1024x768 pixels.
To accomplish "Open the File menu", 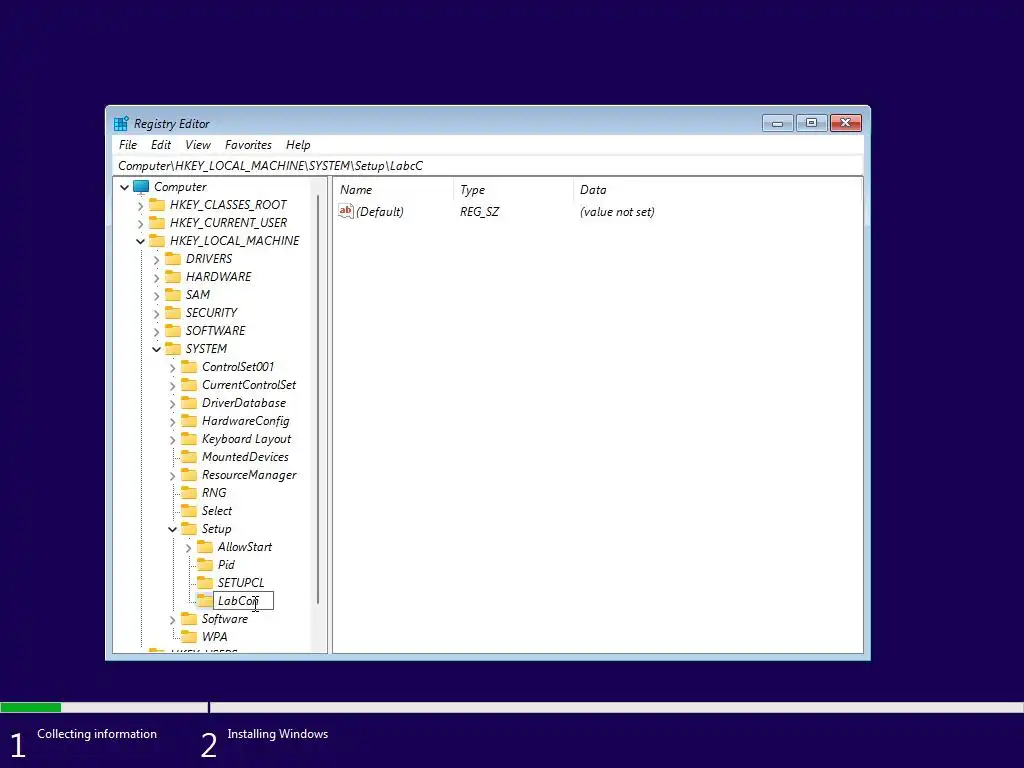I will click(127, 145).
